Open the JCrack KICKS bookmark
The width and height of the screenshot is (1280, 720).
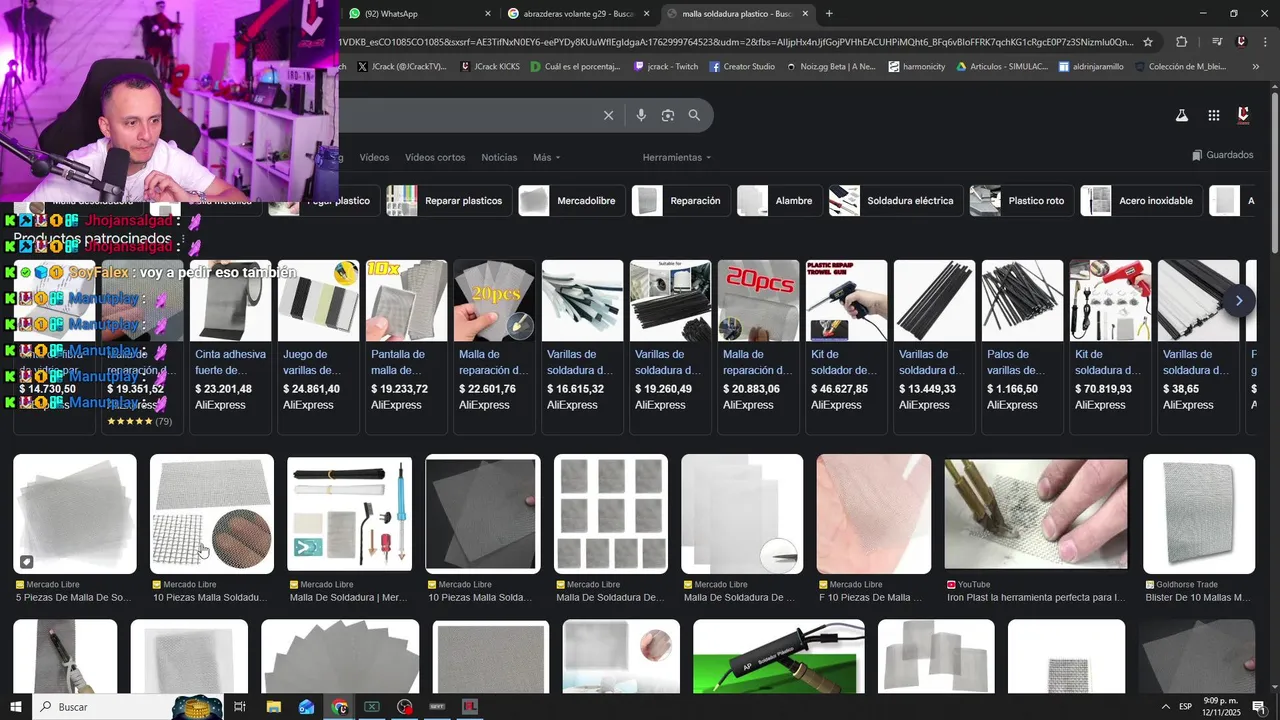pyautogui.click(x=490, y=67)
